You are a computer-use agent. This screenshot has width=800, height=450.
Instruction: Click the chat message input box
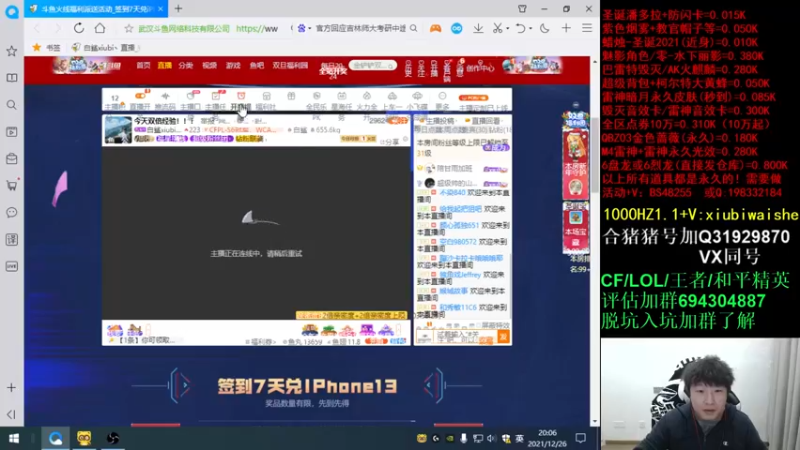tap(465, 337)
